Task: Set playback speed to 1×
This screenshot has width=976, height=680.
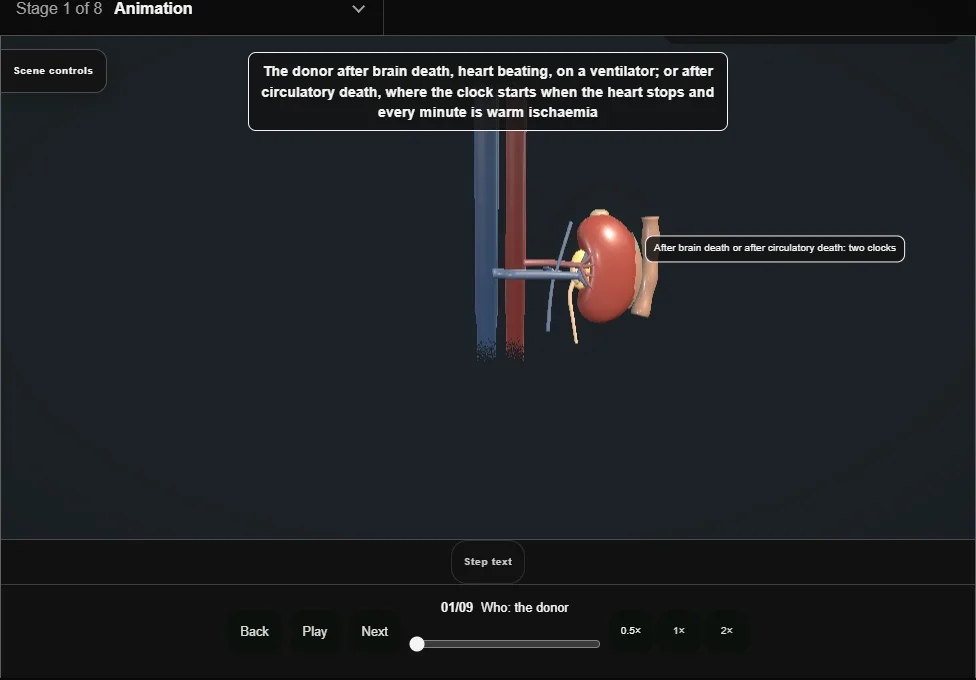Action: point(678,631)
